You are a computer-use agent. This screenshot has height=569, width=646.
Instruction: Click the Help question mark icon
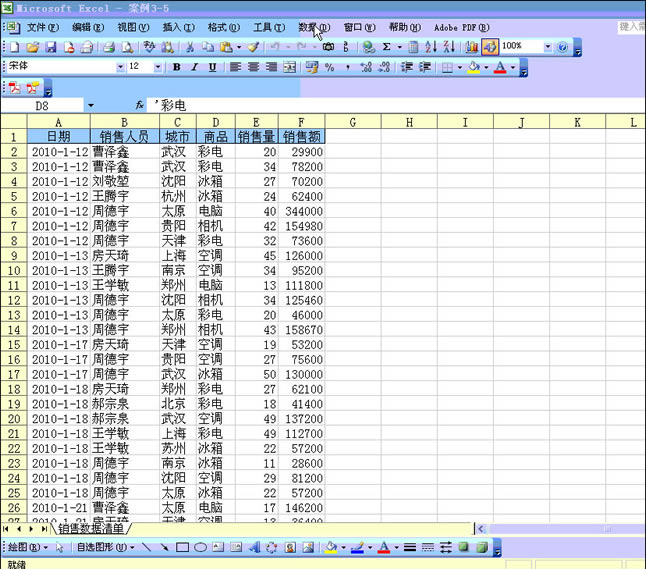[x=562, y=47]
